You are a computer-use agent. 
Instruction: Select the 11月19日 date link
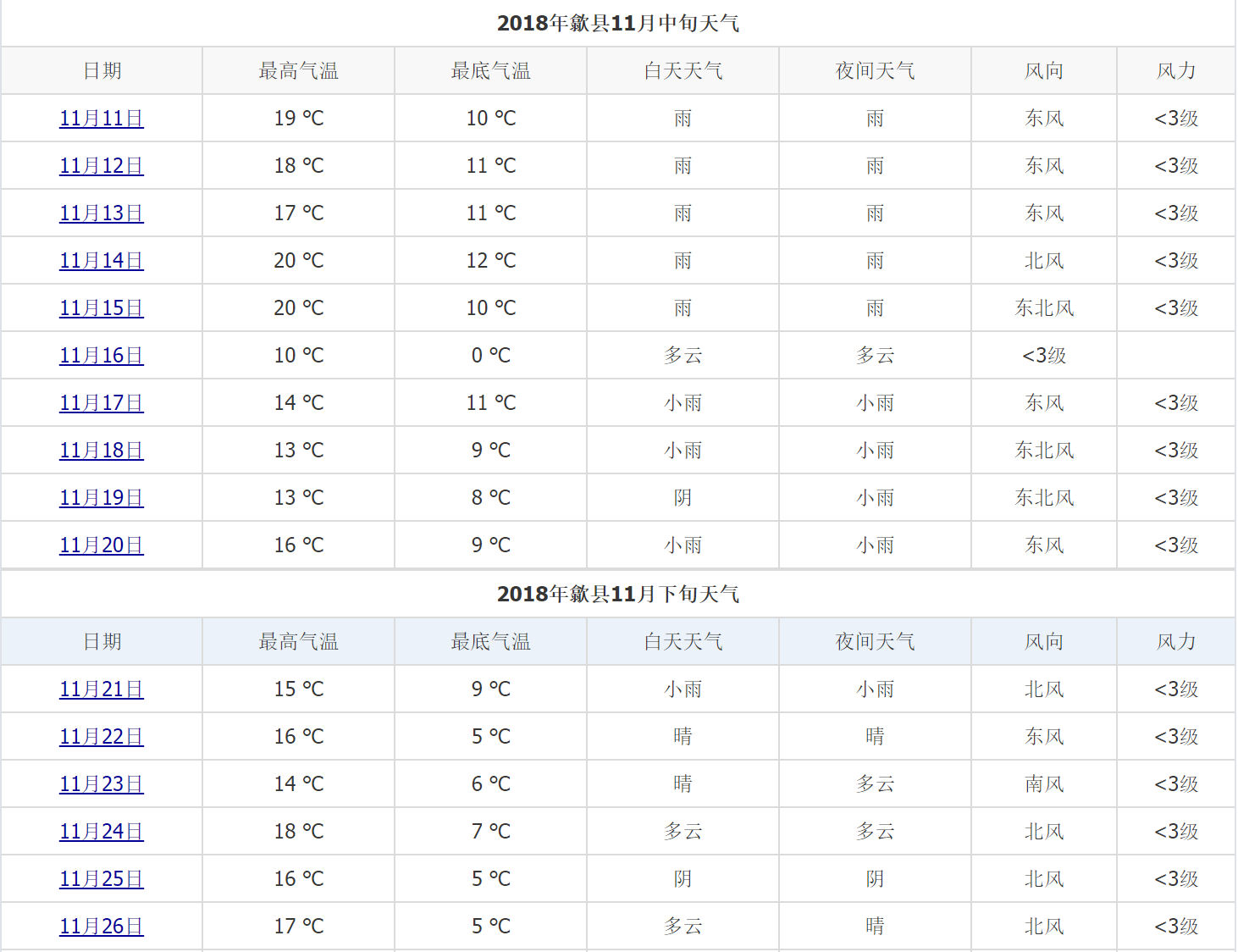tap(102, 498)
